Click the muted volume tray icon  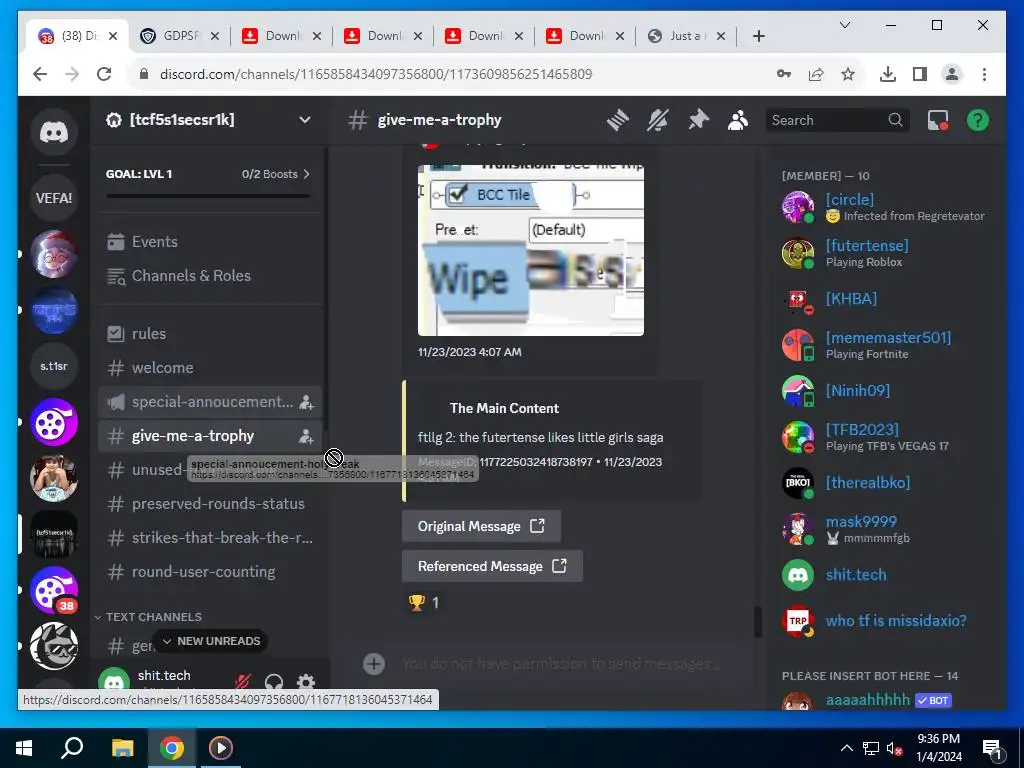894,748
